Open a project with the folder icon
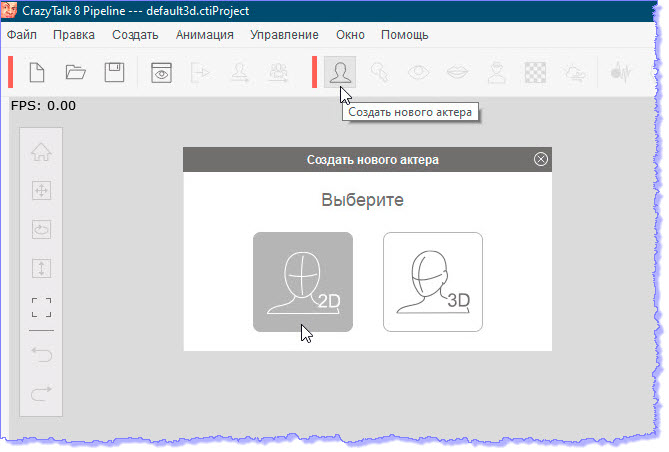This screenshot has height=452, width=669. coord(76,72)
